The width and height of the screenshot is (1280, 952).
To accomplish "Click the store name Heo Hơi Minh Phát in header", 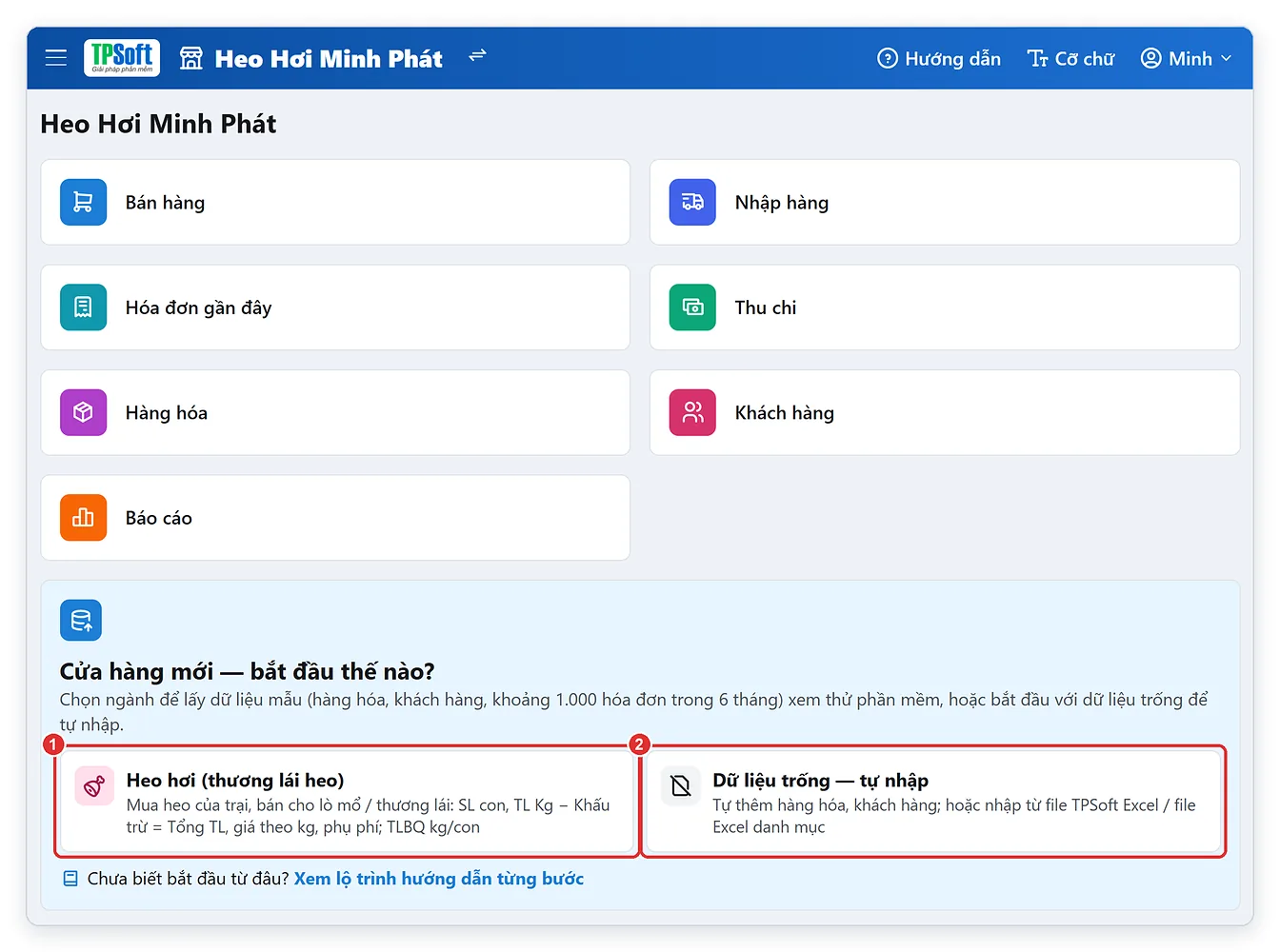I will coord(329,59).
